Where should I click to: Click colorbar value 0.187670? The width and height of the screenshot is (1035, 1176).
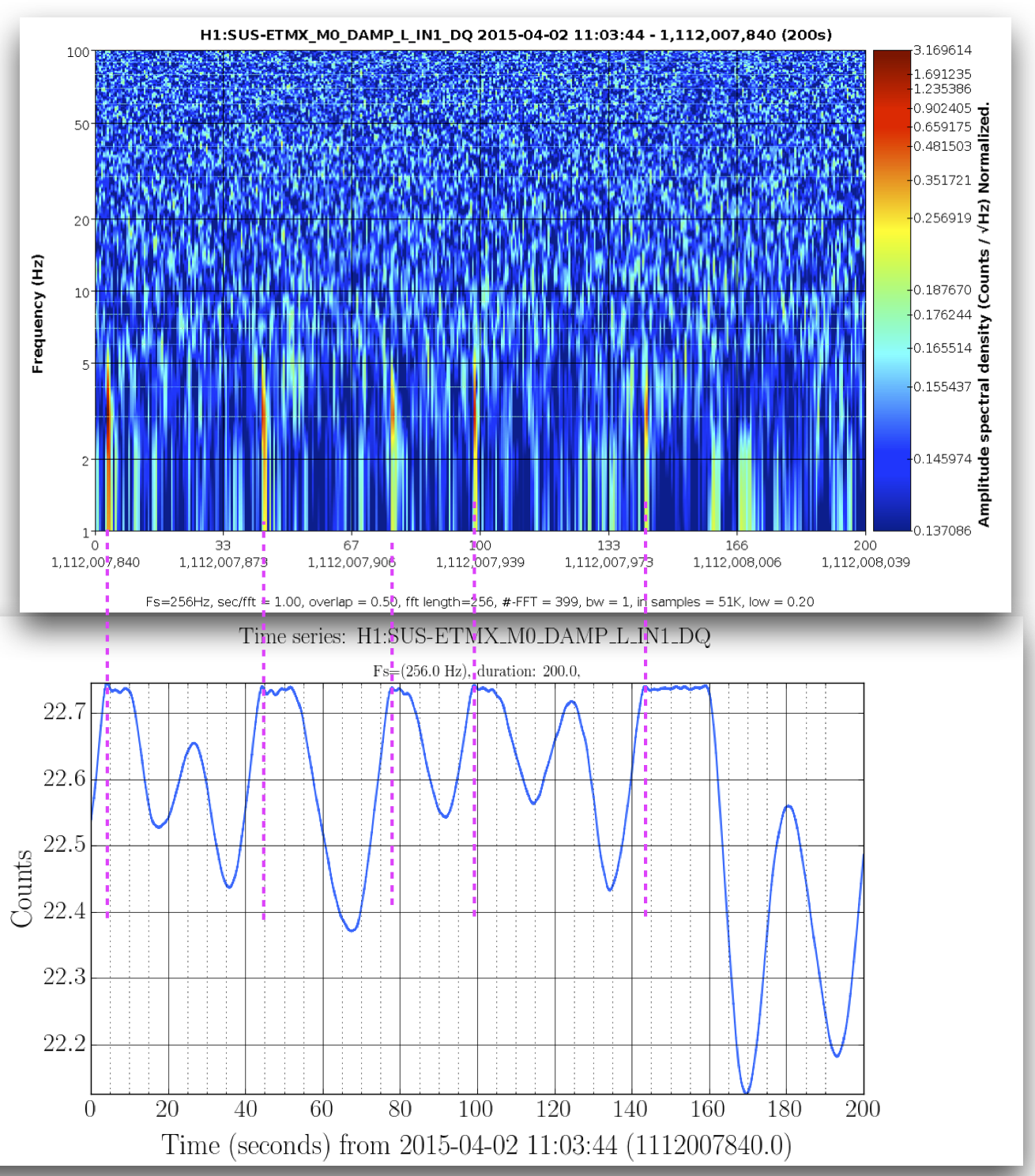[x=943, y=290]
